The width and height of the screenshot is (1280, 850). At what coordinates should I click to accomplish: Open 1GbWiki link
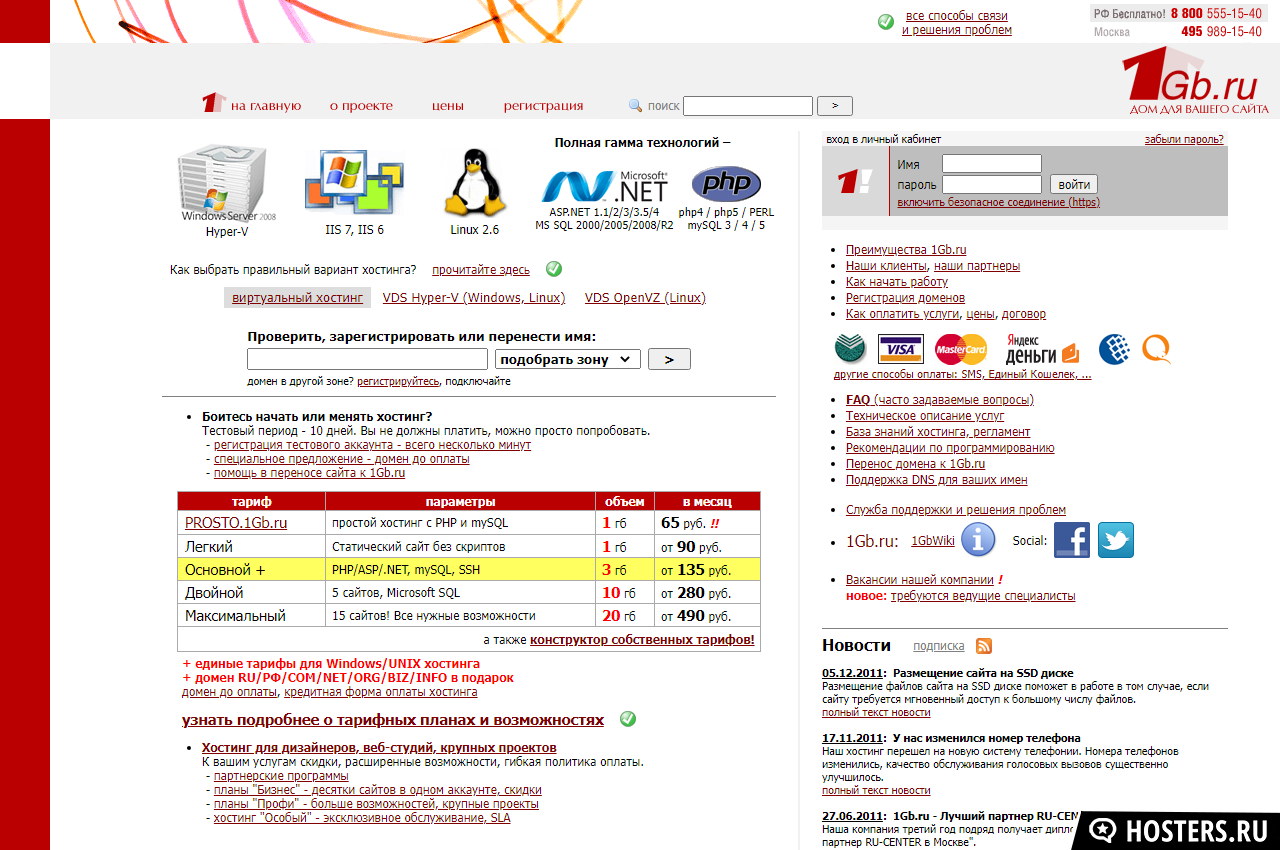933,541
